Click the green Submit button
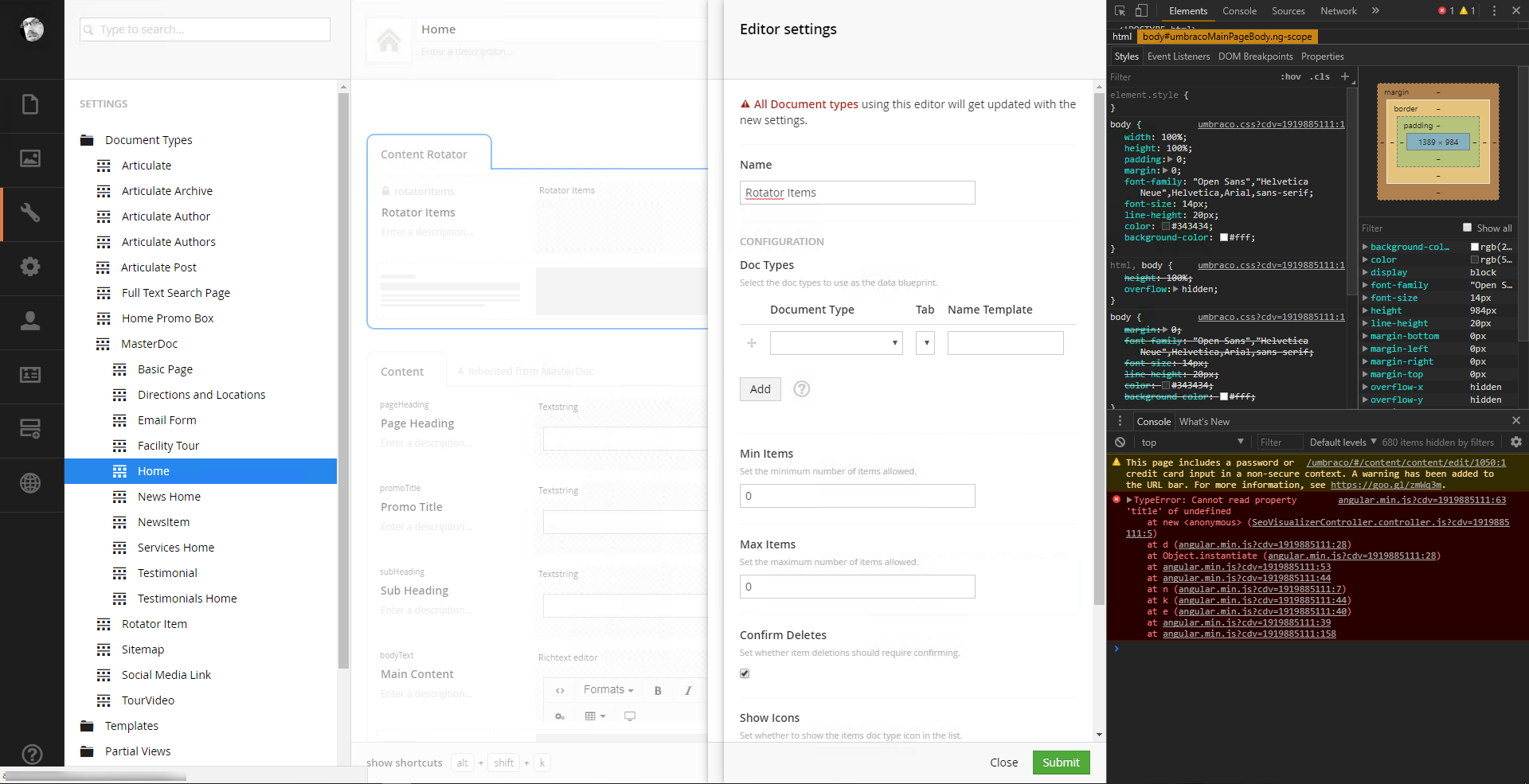The height and width of the screenshot is (784, 1529). [x=1061, y=763]
